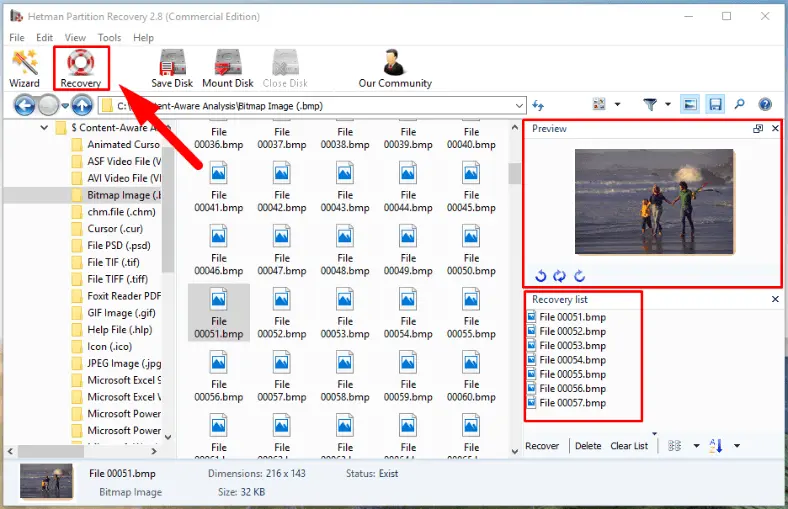788x509 pixels.
Task: Toggle the recovery list save-icon button
Action: [x=715, y=105]
